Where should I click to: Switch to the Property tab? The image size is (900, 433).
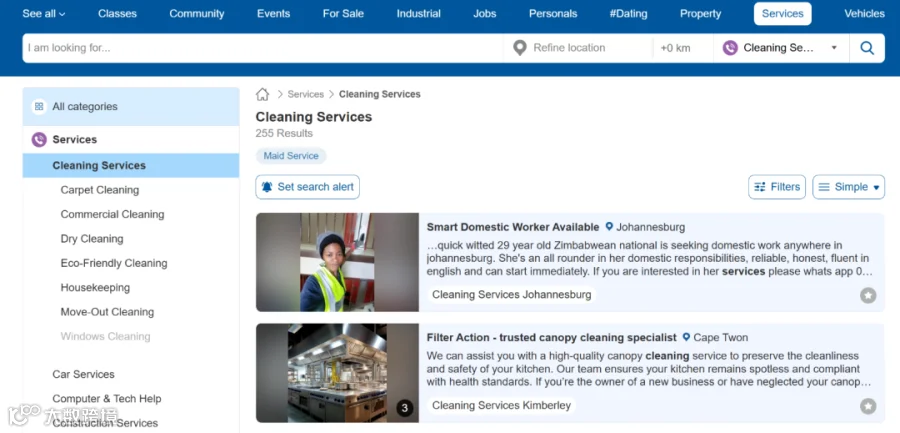point(700,14)
